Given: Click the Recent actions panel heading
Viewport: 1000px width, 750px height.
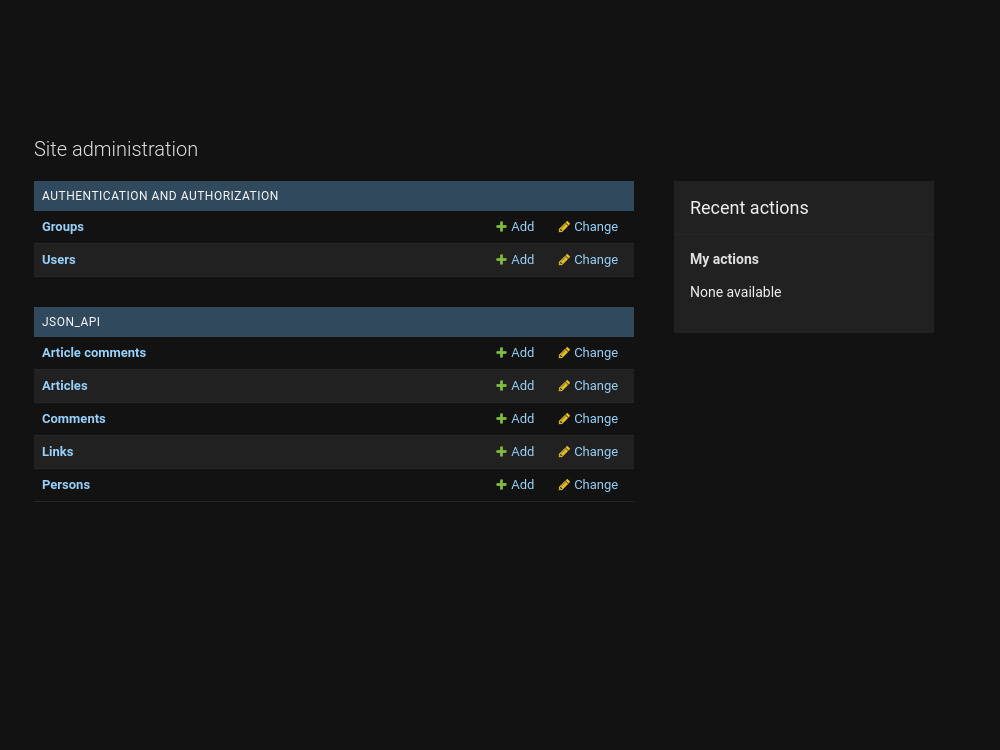Looking at the screenshot, I should coord(749,208).
